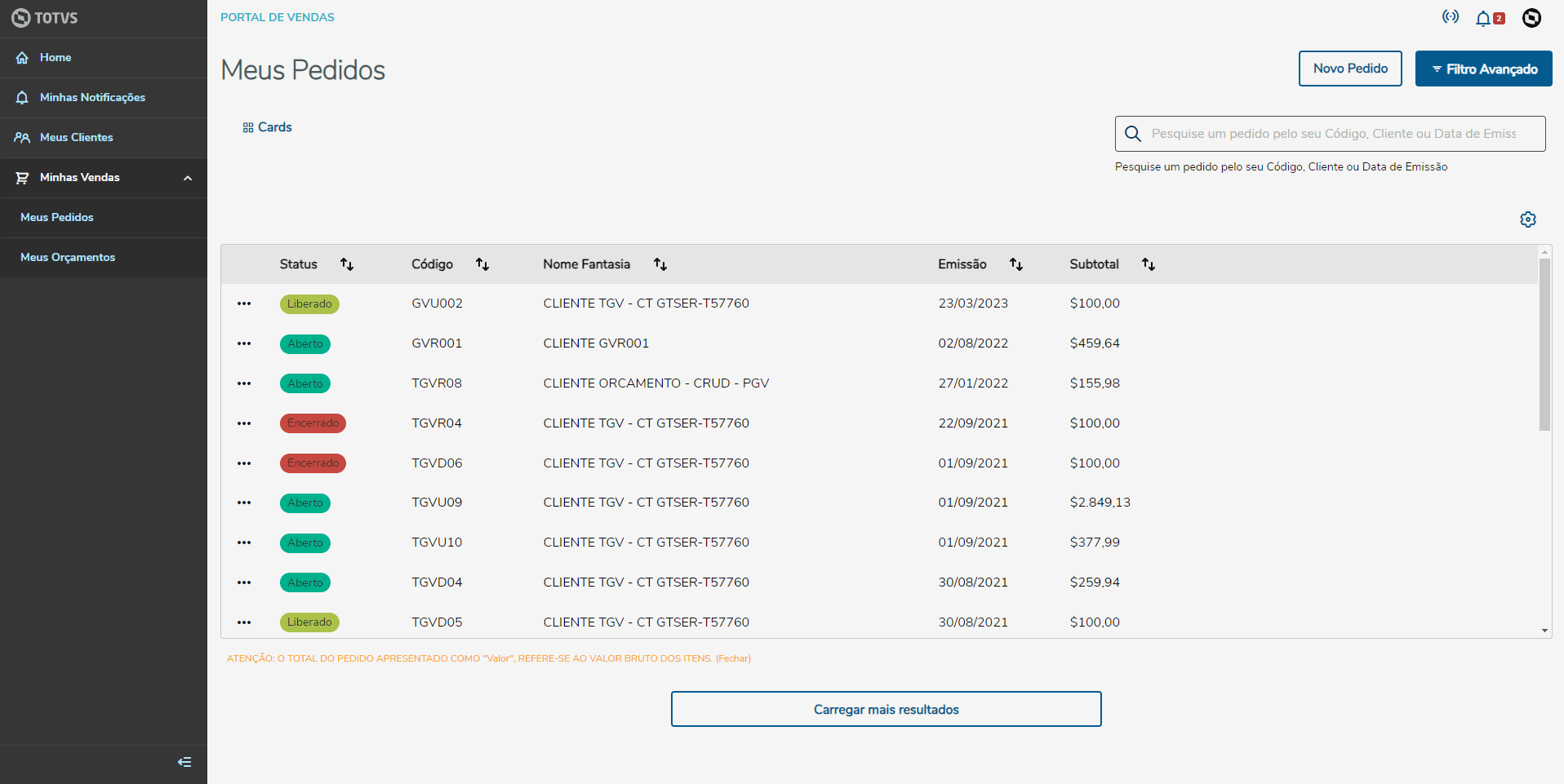Viewport: 1564px width, 784px height.
Task: Sort table by Emissão column
Action: point(1016,264)
